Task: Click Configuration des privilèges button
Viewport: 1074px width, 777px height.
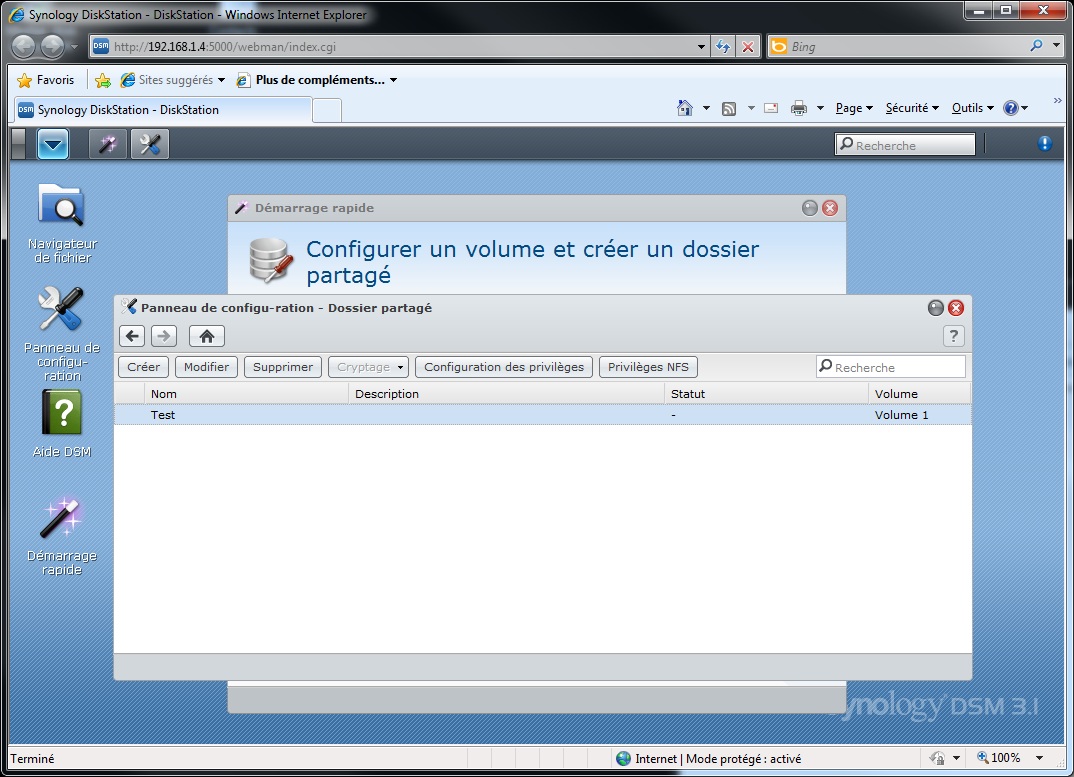Action: click(x=503, y=367)
